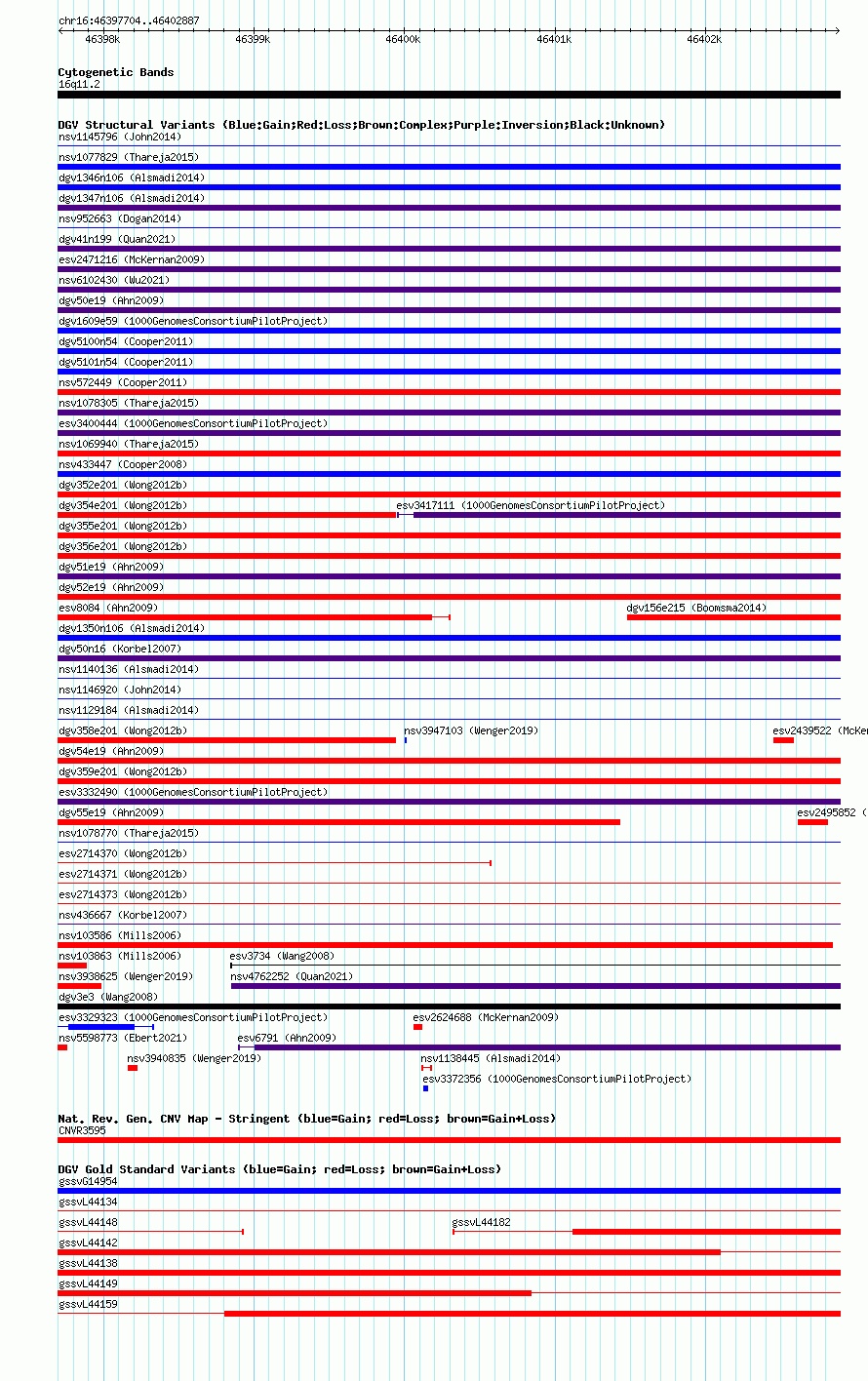Image resolution: width=868 pixels, height=1381 pixels.
Task: Open variant esv3417111 label
Action: pos(531,505)
